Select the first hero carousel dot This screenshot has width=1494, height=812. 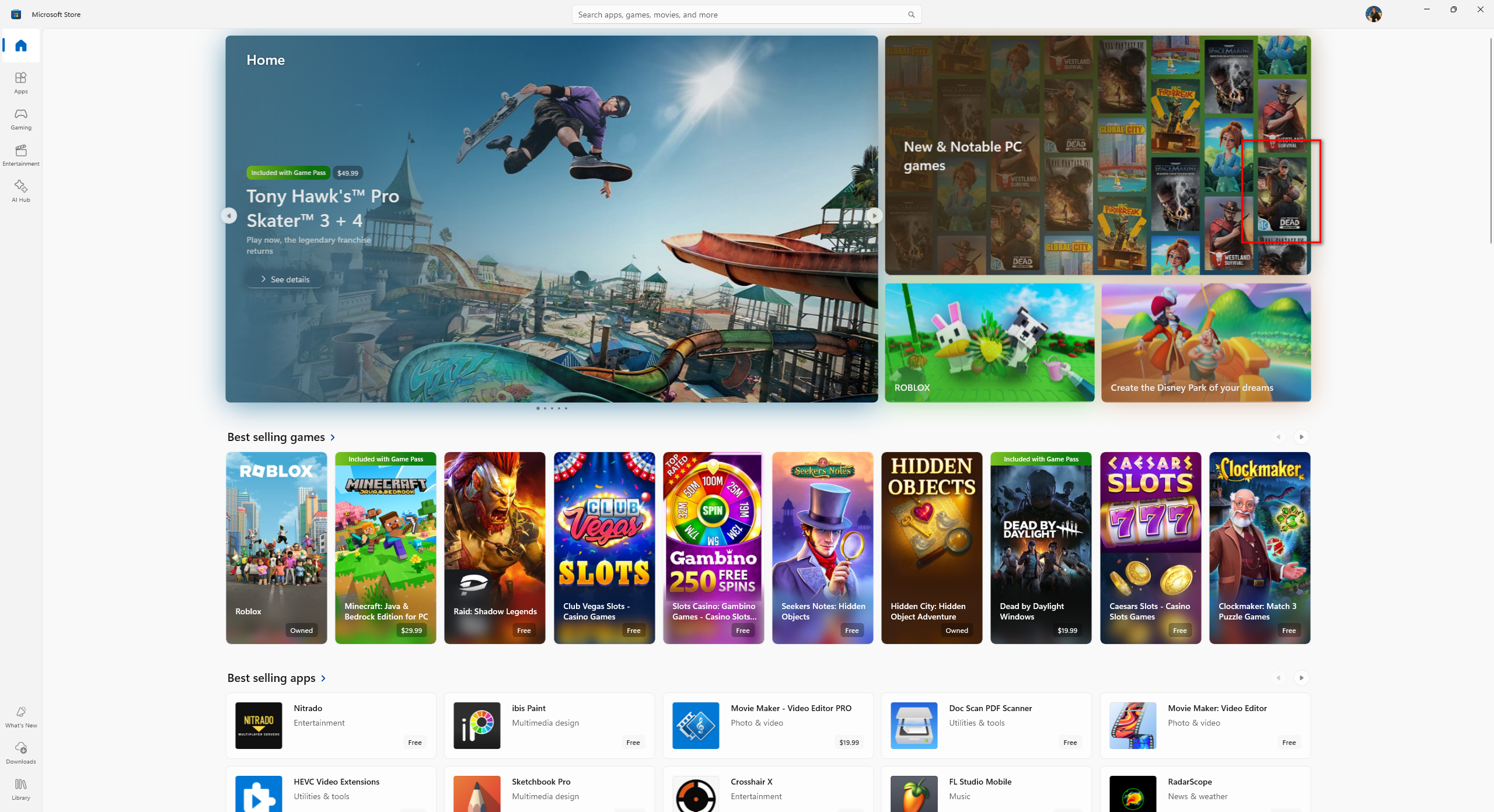[x=537, y=408]
